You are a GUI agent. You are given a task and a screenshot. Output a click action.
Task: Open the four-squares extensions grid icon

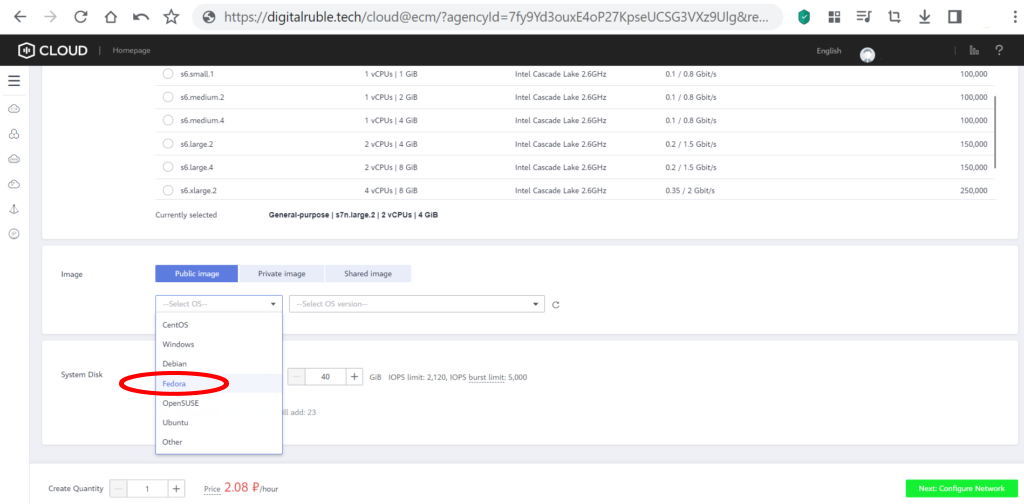834,18
